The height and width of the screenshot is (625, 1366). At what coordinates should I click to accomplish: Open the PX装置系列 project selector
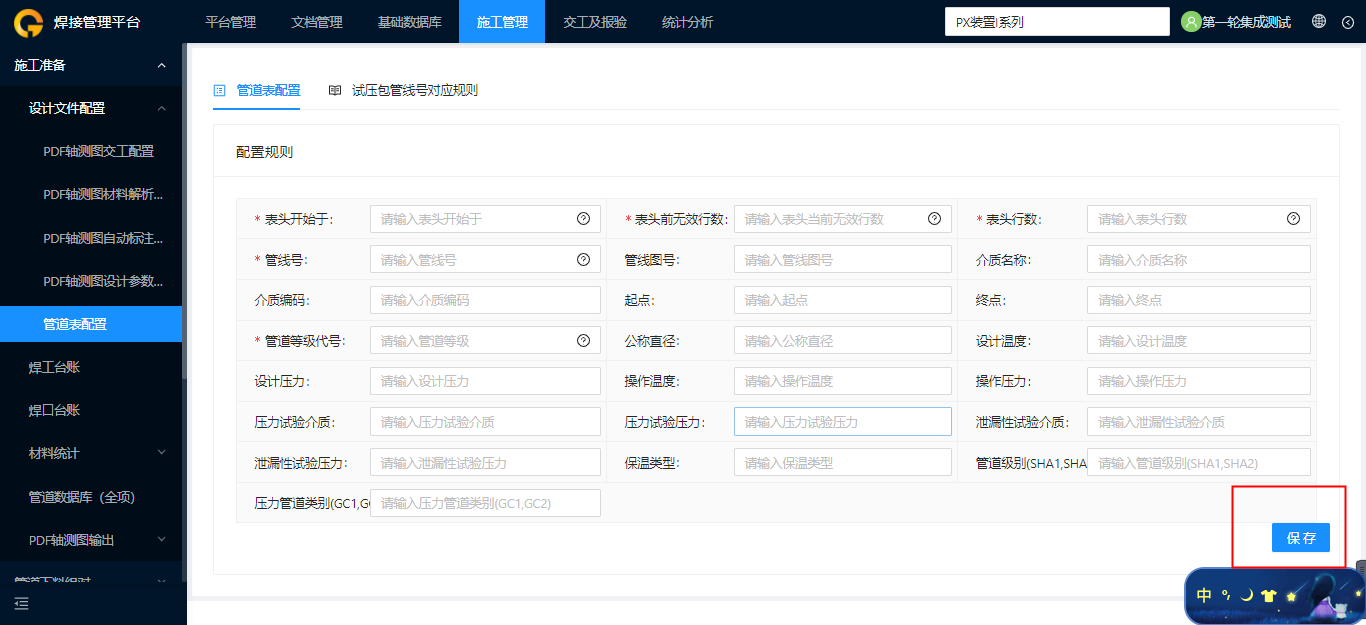point(1057,22)
